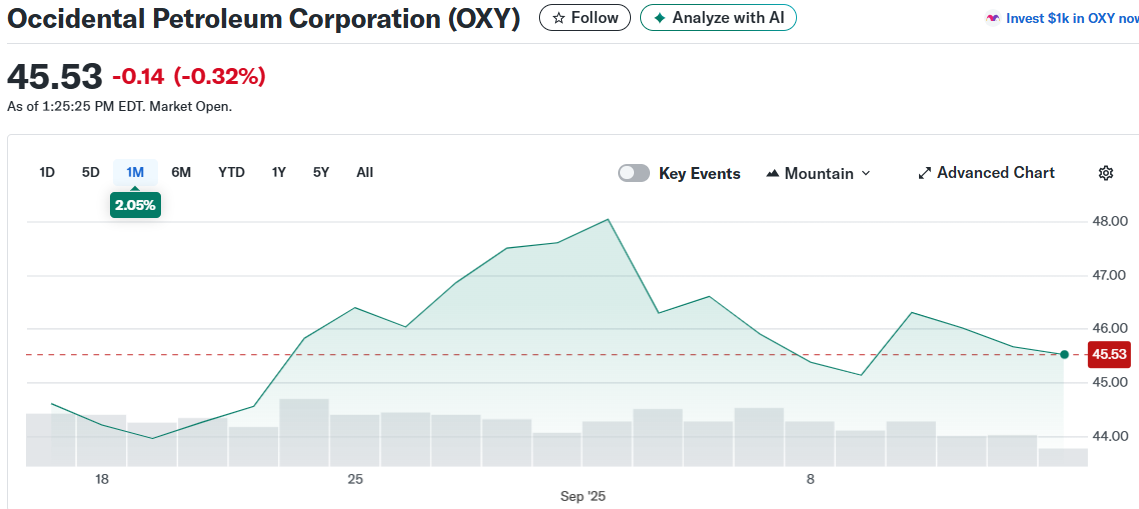Select the 5D time range
1139x509 pixels.
pos(90,173)
